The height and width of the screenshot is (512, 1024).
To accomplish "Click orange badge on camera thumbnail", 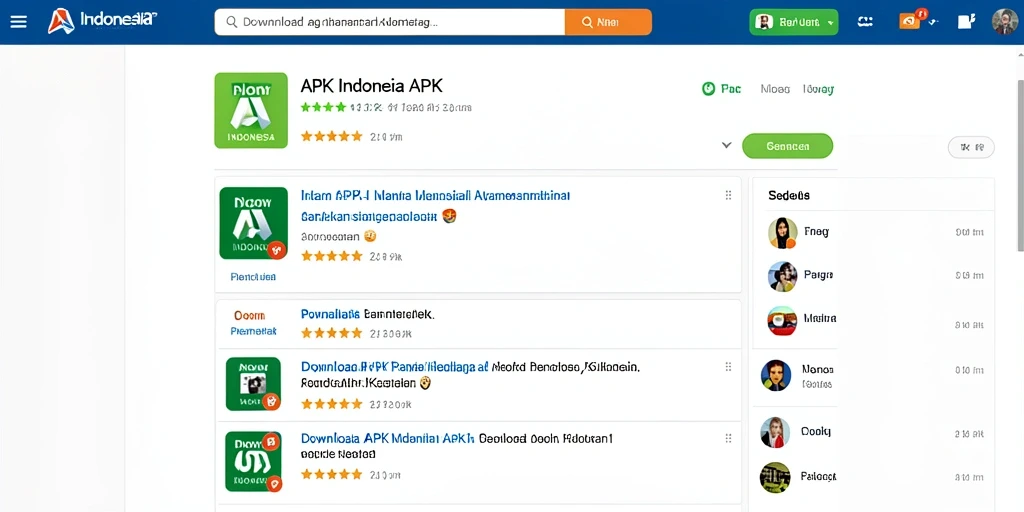I will click(x=271, y=401).
